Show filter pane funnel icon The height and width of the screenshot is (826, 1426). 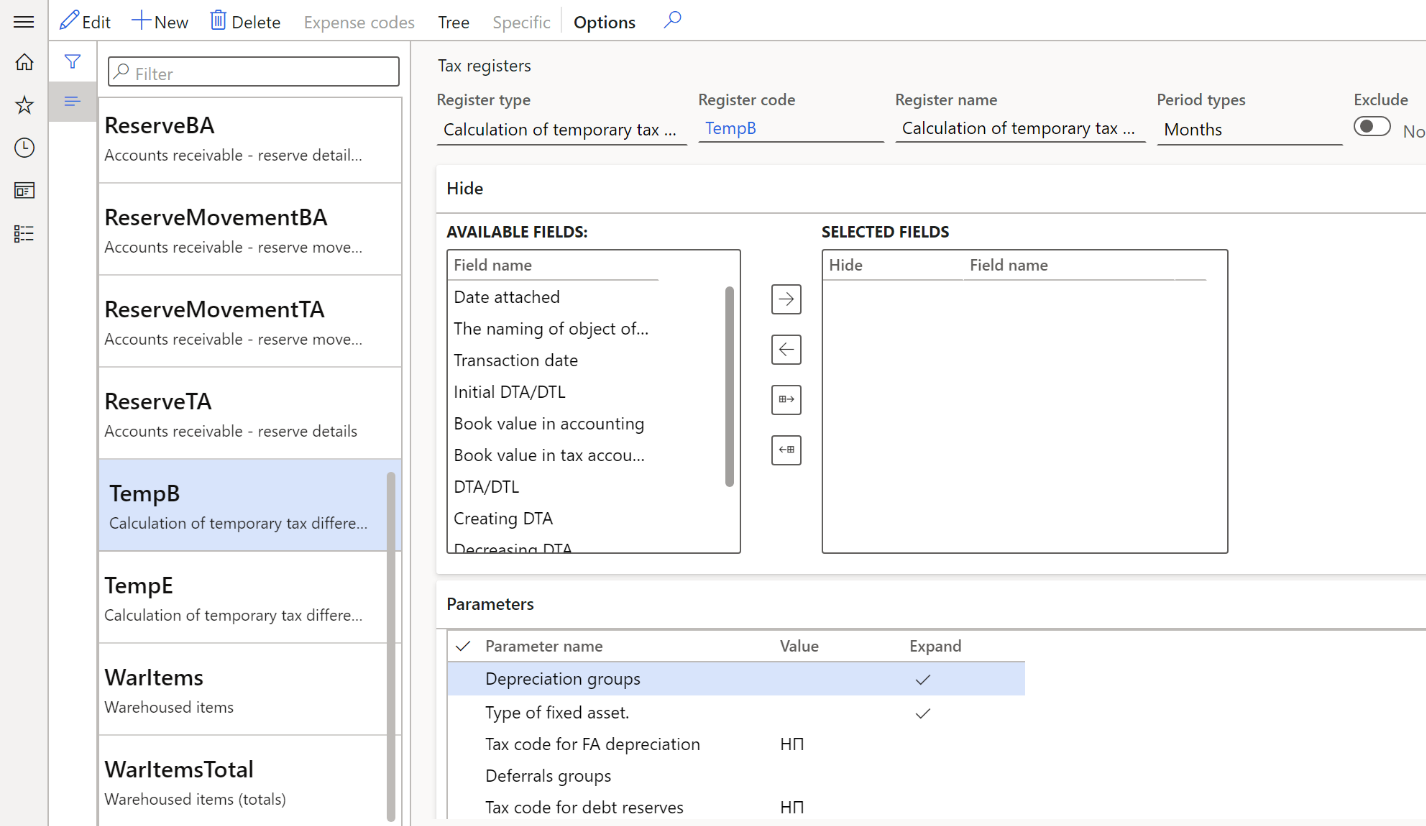72,62
